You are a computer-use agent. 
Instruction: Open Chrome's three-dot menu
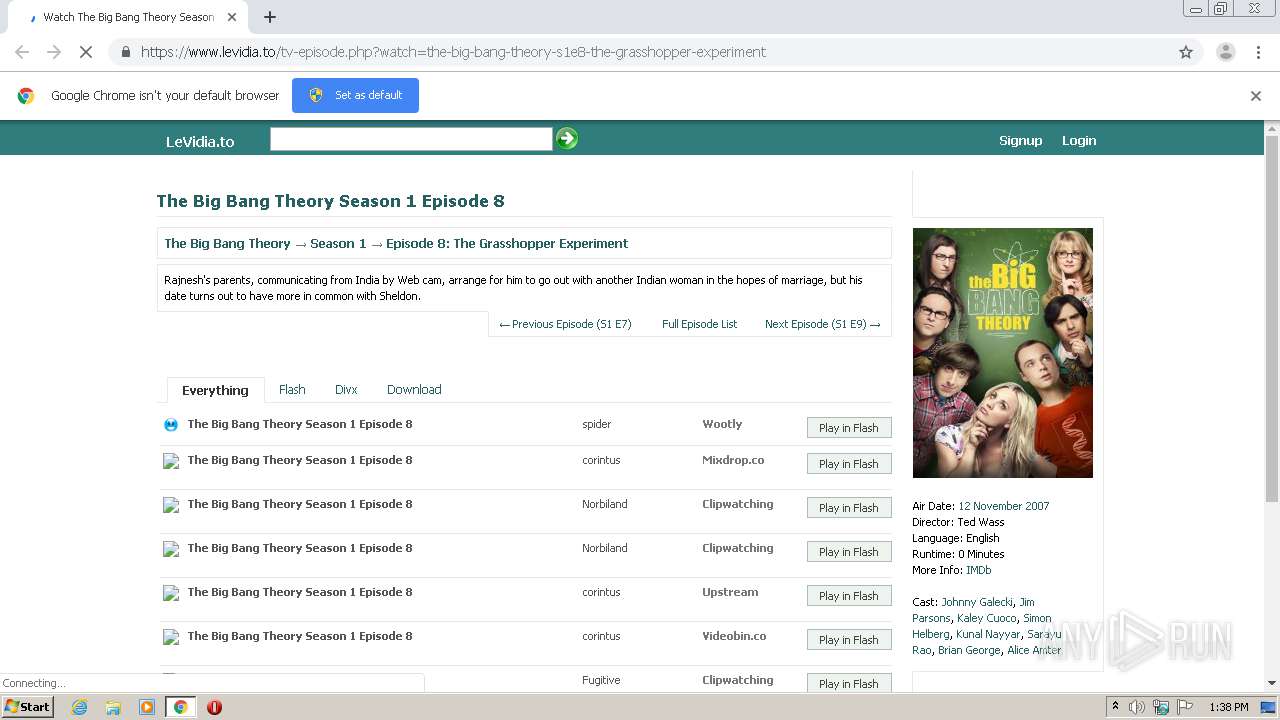point(1256,52)
